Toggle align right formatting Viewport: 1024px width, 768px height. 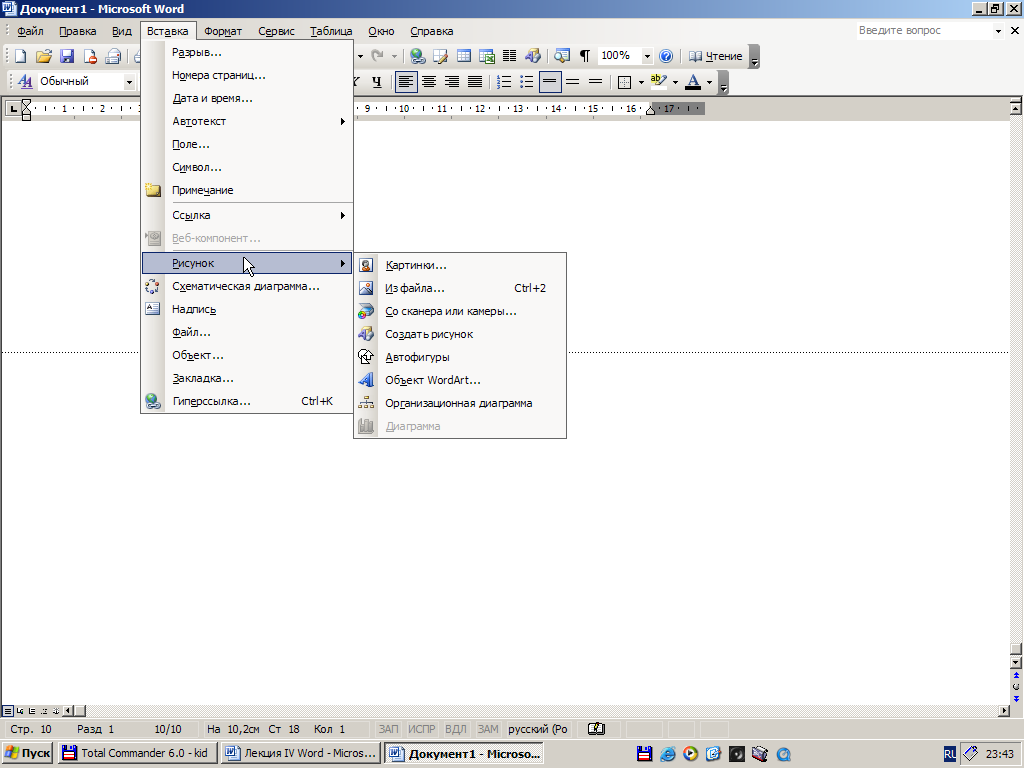pos(451,82)
